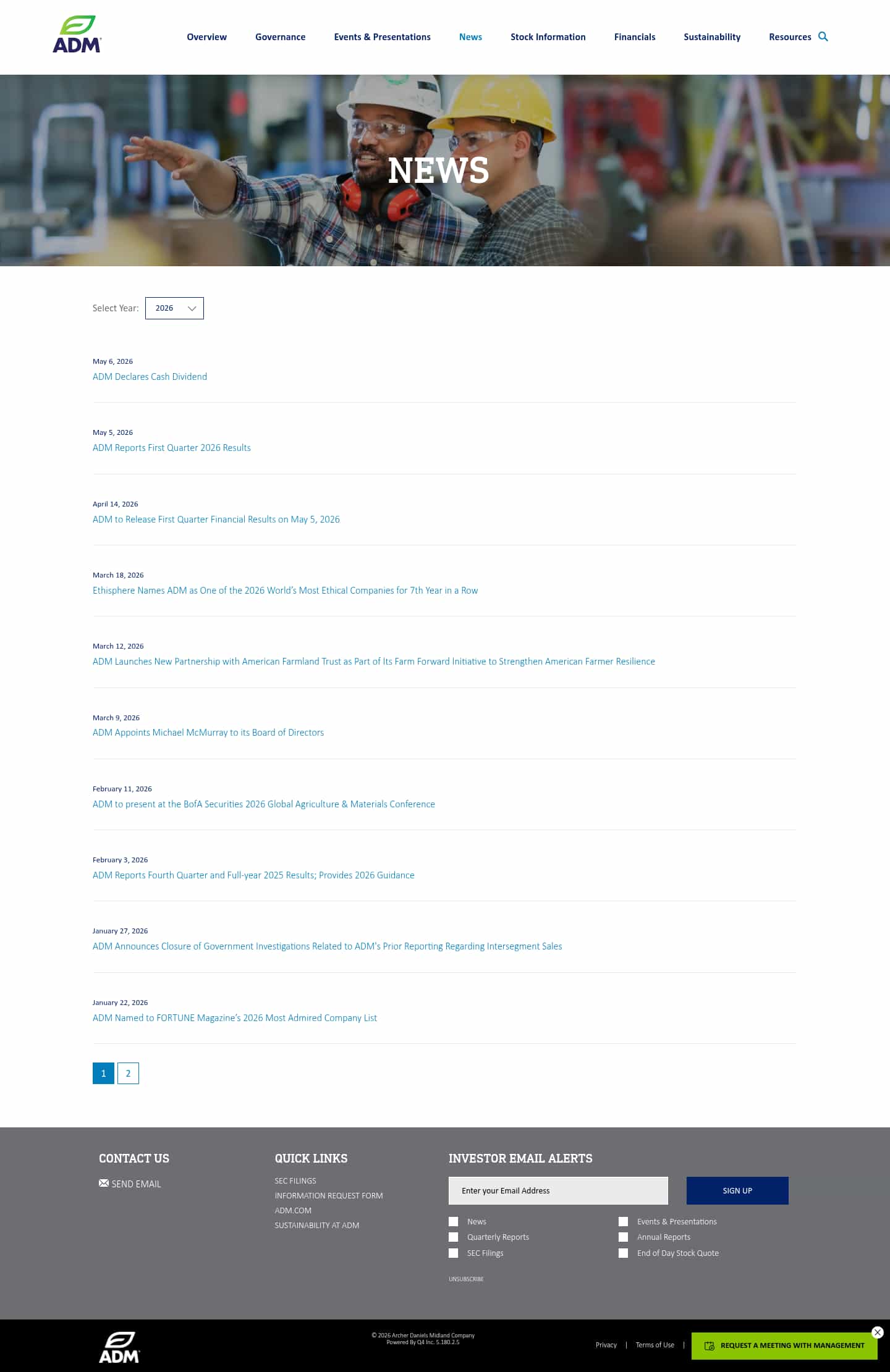Open 'ADM Declares Cash Dividend' article
The width and height of the screenshot is (890, 1372).
[150, 377]
